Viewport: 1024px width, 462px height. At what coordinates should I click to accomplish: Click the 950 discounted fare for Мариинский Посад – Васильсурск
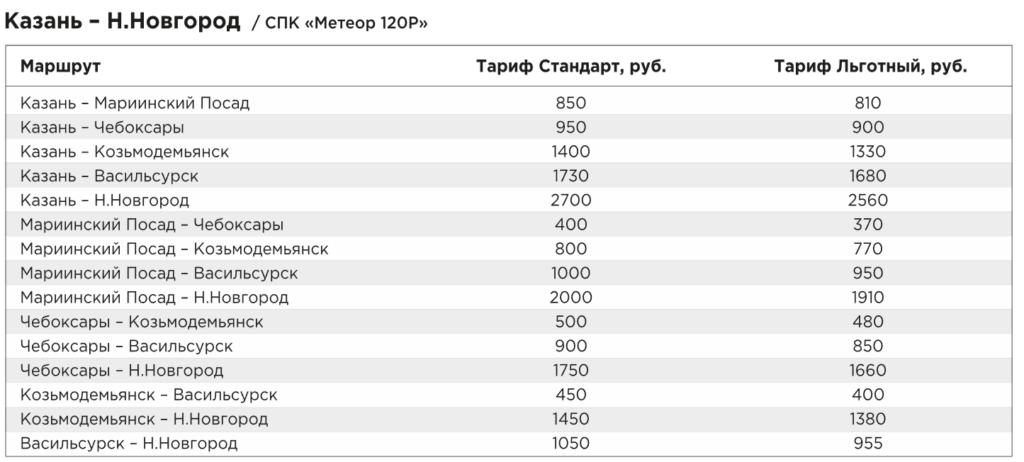pos(867,273)
